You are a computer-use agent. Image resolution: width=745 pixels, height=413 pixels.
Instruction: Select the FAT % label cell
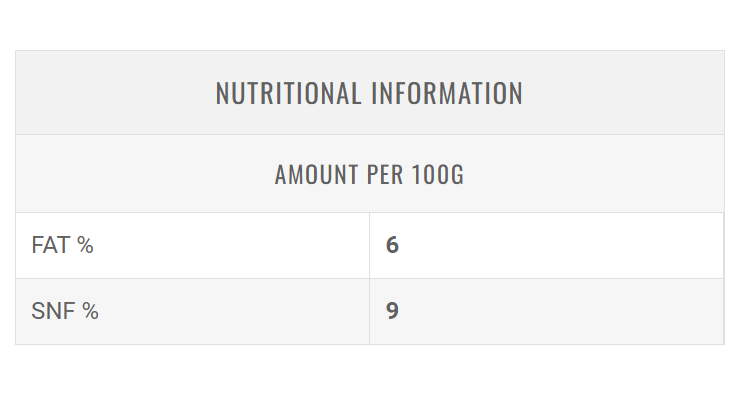(x=192, y=245)
